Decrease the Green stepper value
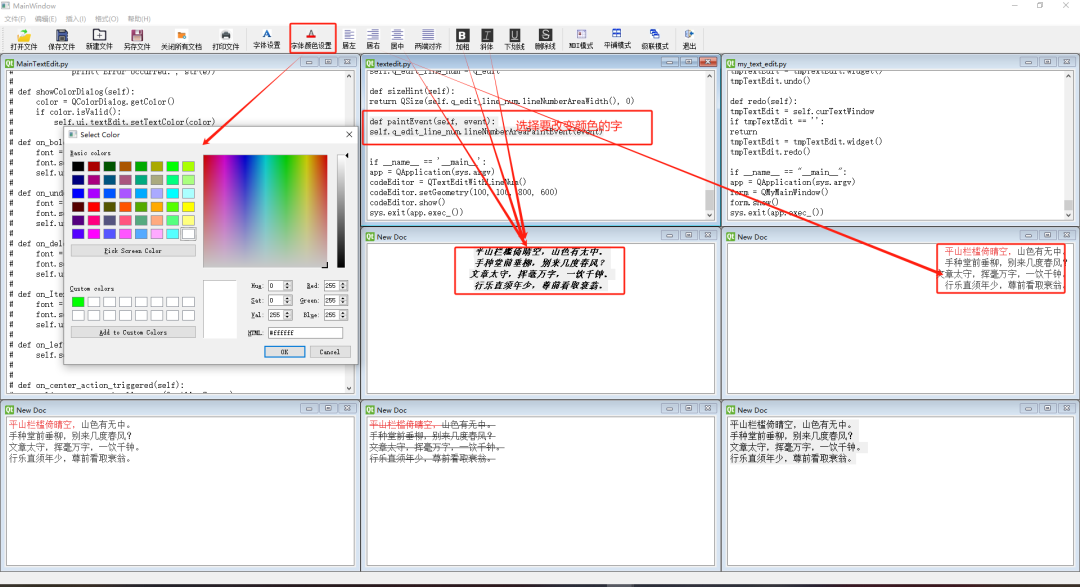Screen dimensions: 1080x587 pyautogui.click(x=343, y=303)
